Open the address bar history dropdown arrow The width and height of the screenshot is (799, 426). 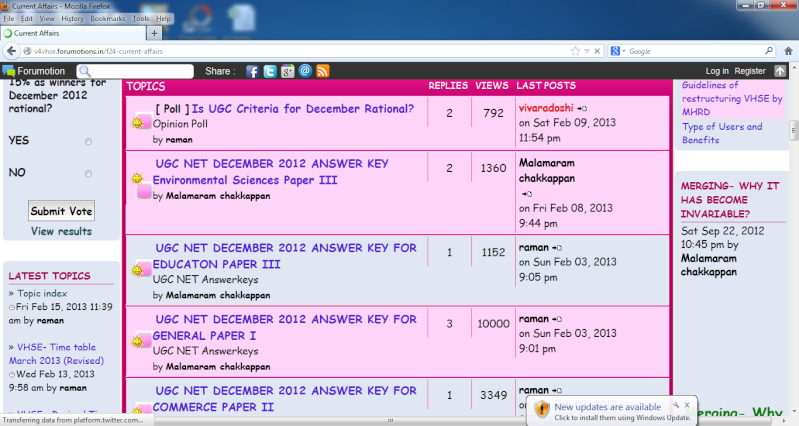pyautogui.click(x=587, y=51)
